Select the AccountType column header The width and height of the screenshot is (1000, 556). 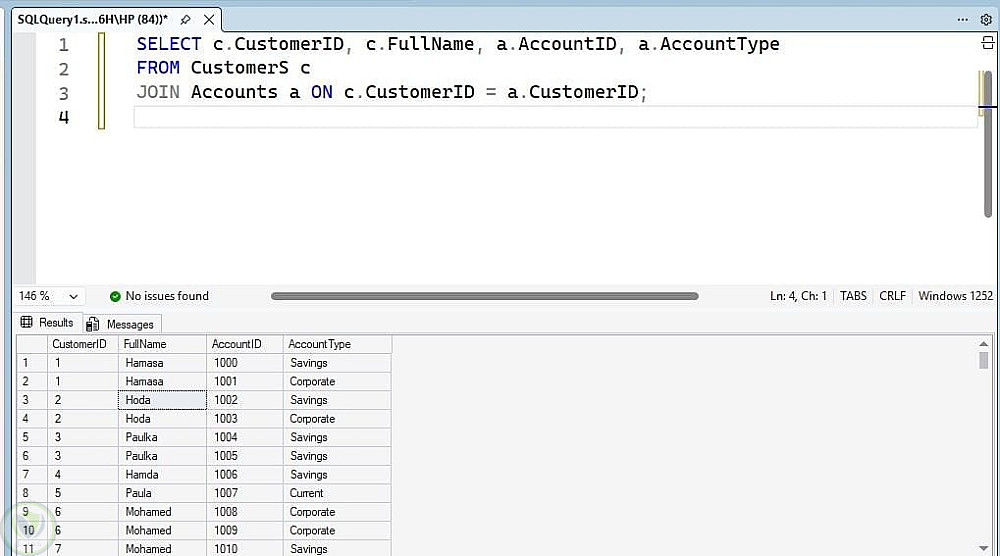pos(320,344)
